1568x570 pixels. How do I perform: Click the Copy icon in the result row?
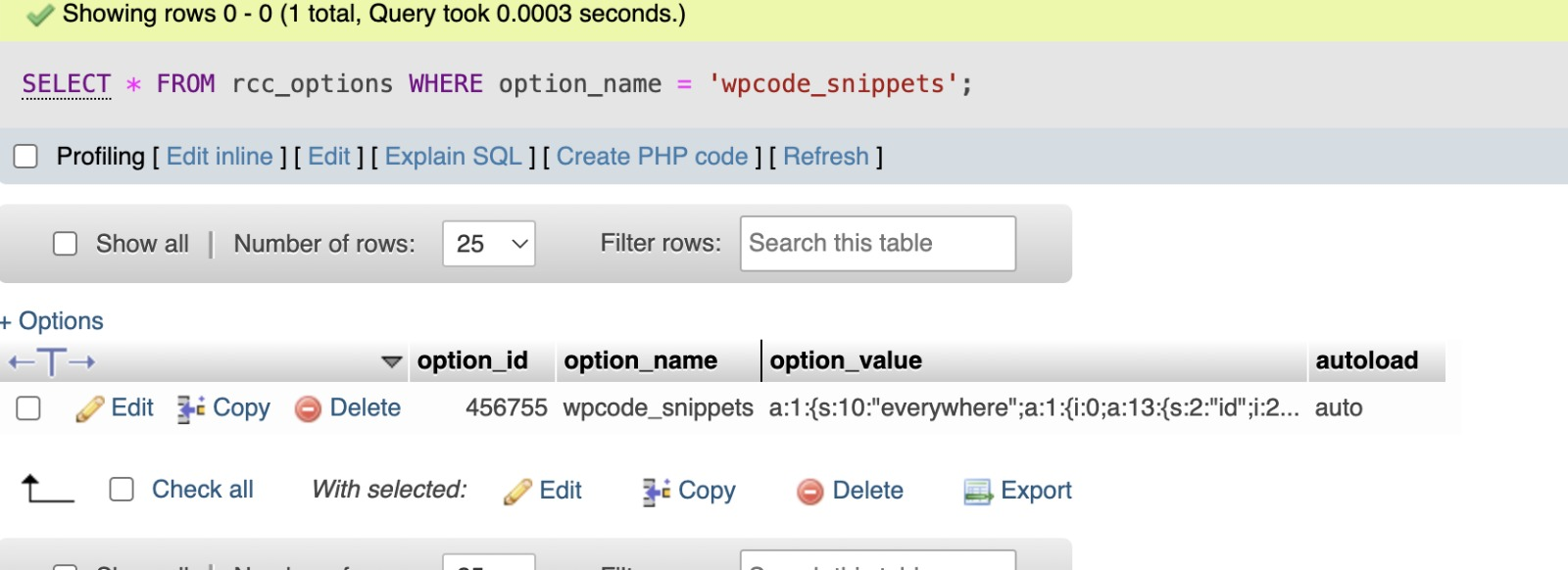[x=190, y=408]
